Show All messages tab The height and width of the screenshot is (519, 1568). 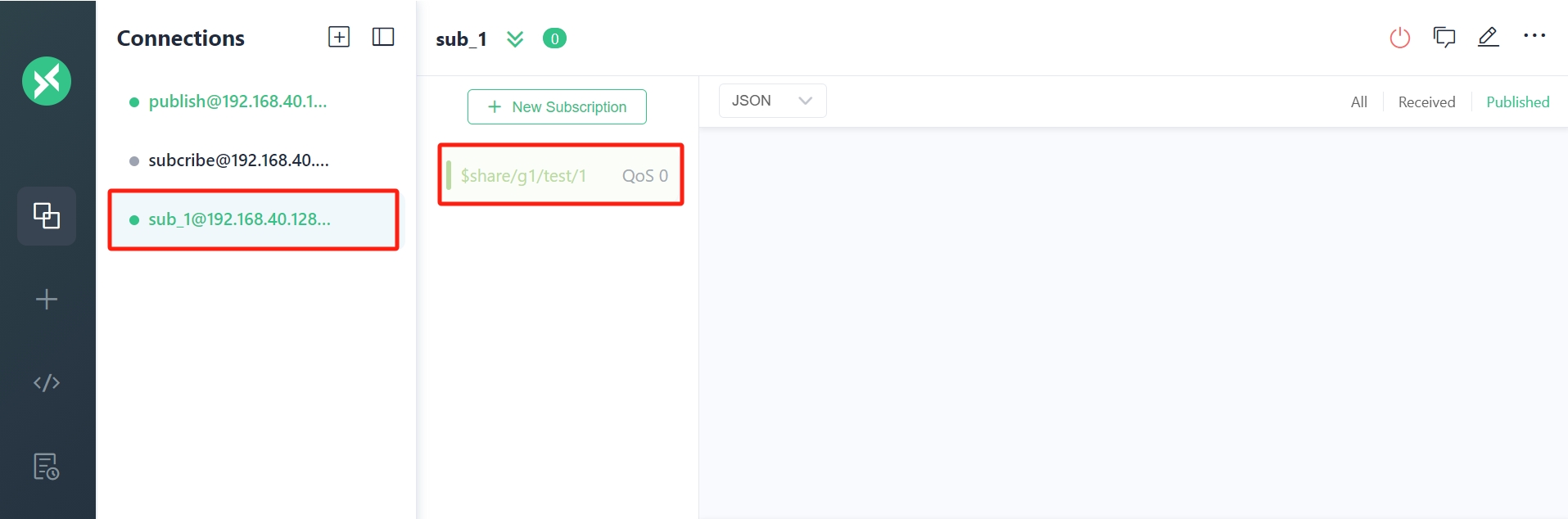pos(1359,102)
